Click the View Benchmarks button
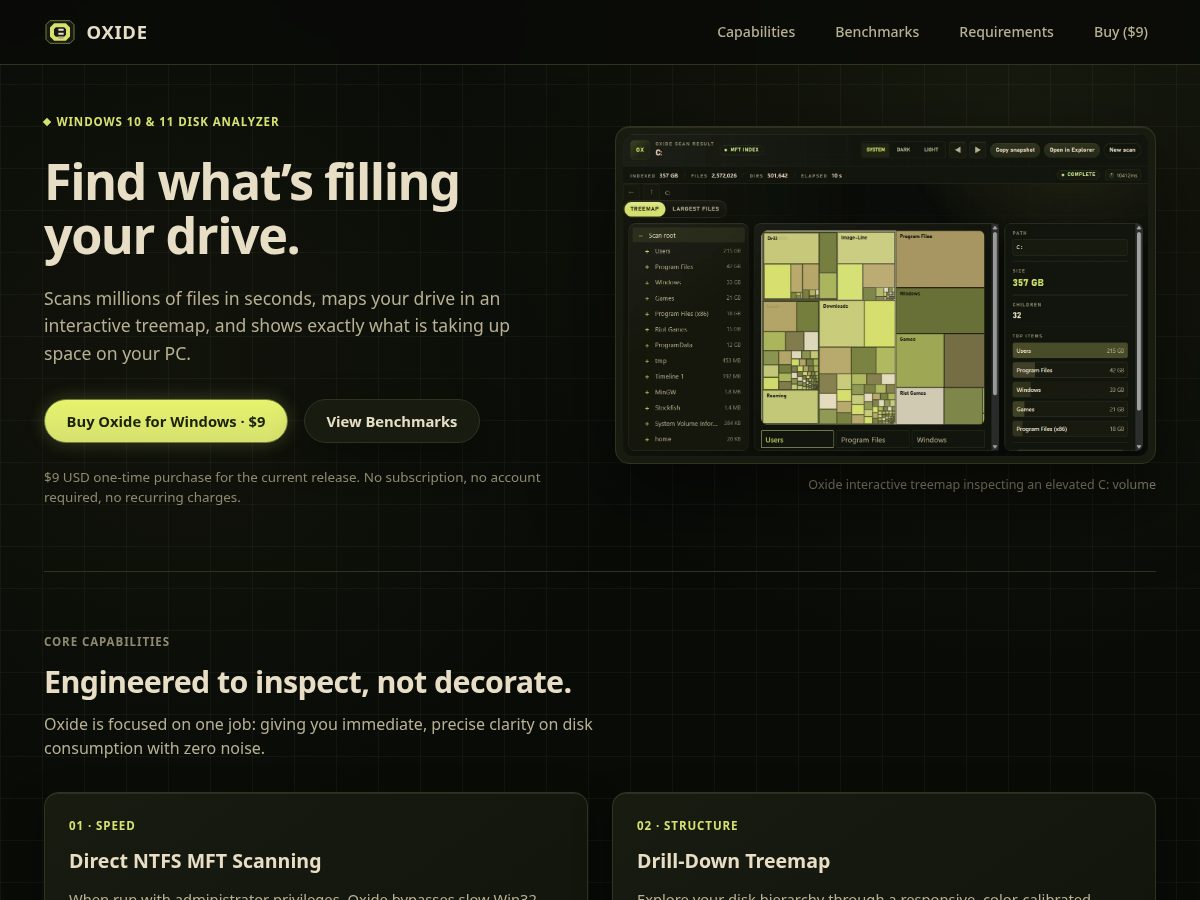 coord(392,421)
